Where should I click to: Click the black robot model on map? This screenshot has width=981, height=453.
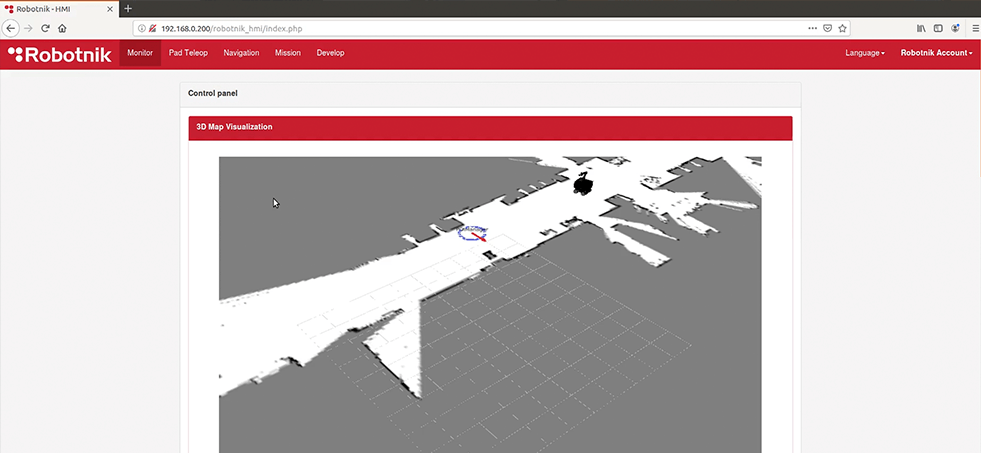(582, 184)
